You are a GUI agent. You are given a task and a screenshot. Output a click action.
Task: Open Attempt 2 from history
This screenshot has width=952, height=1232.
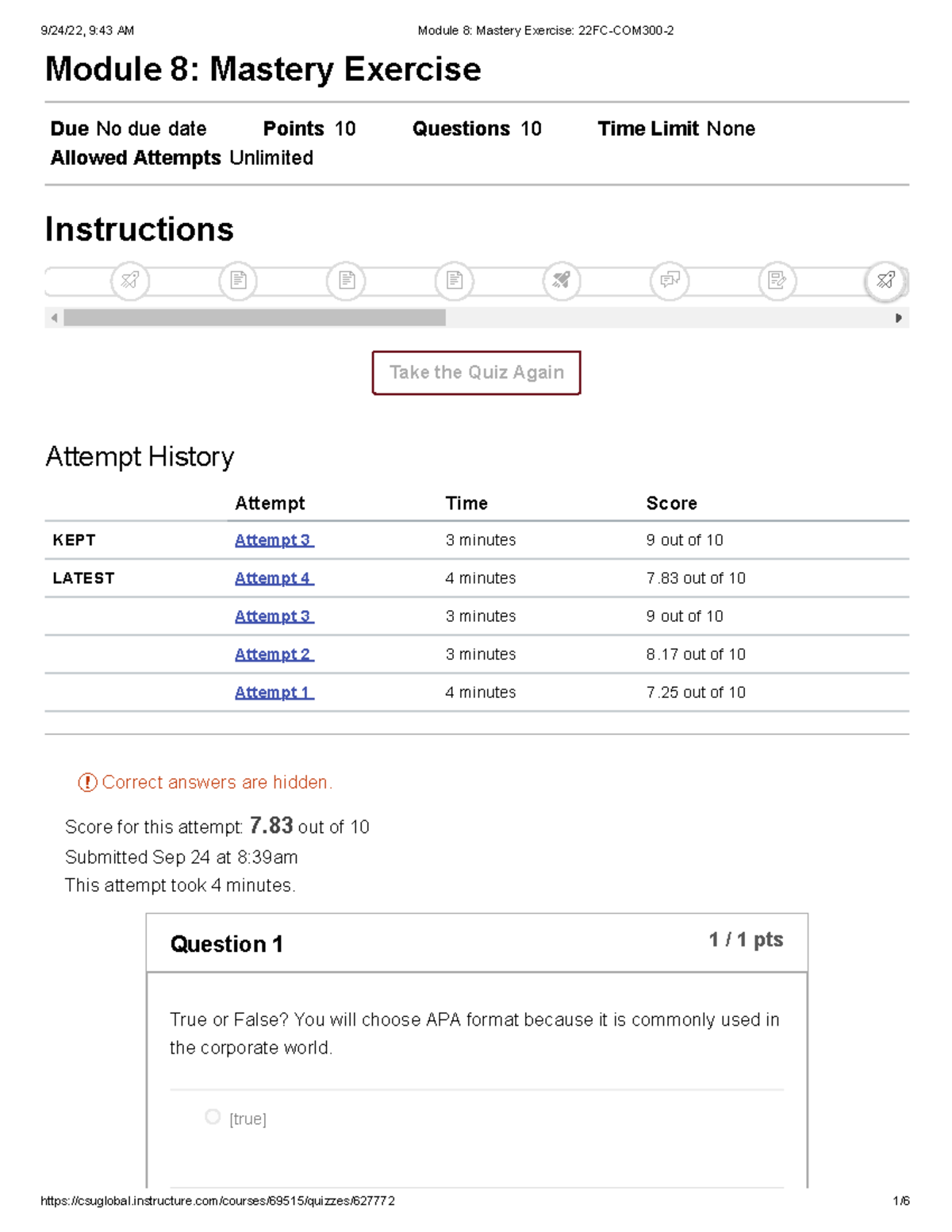click(274, 654)
